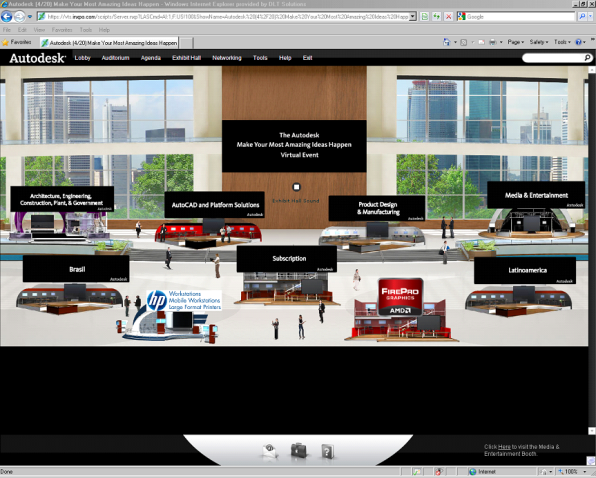Click the question mark help icon in dock

327,451
